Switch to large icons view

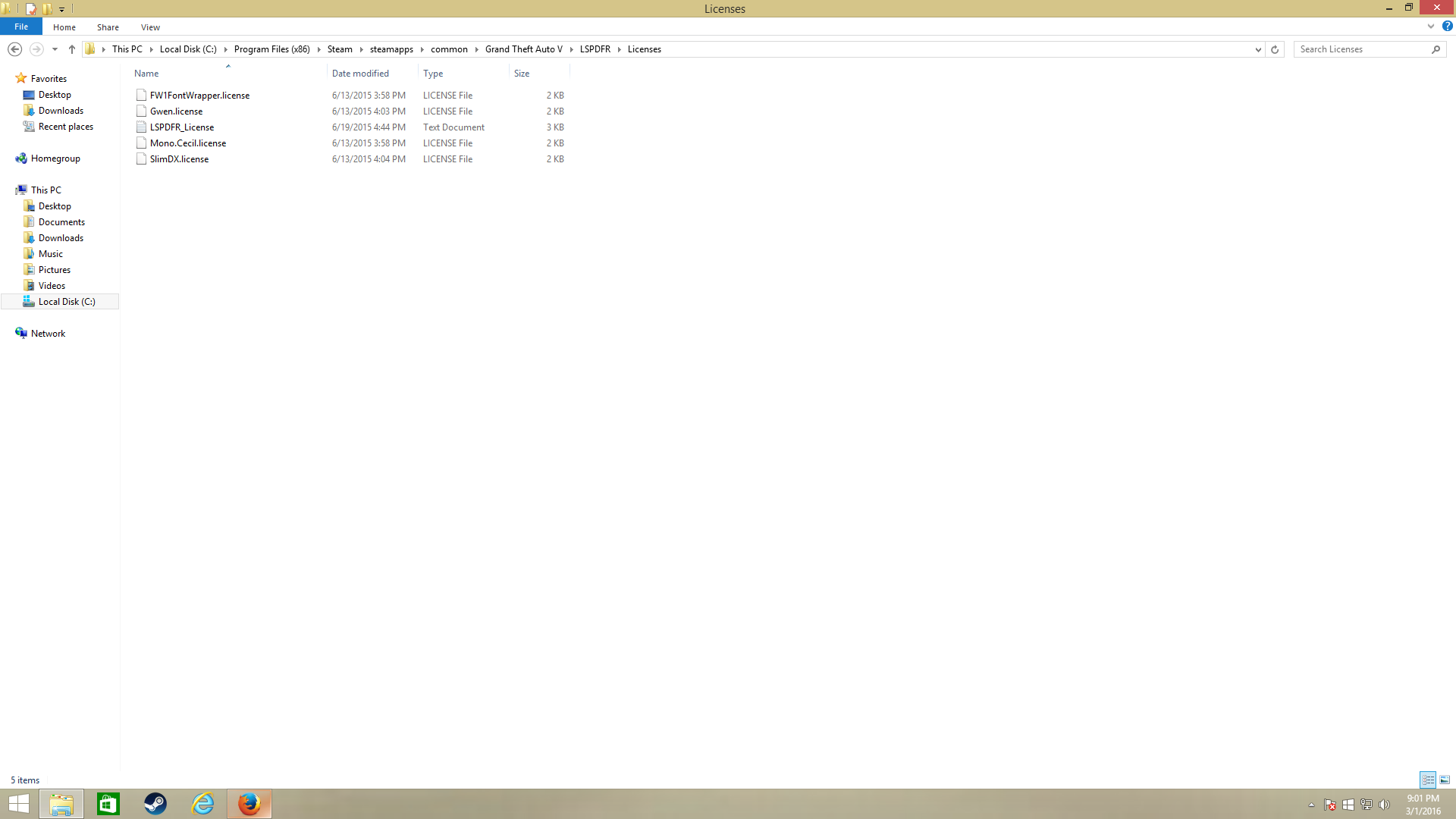coord(1445,780)
